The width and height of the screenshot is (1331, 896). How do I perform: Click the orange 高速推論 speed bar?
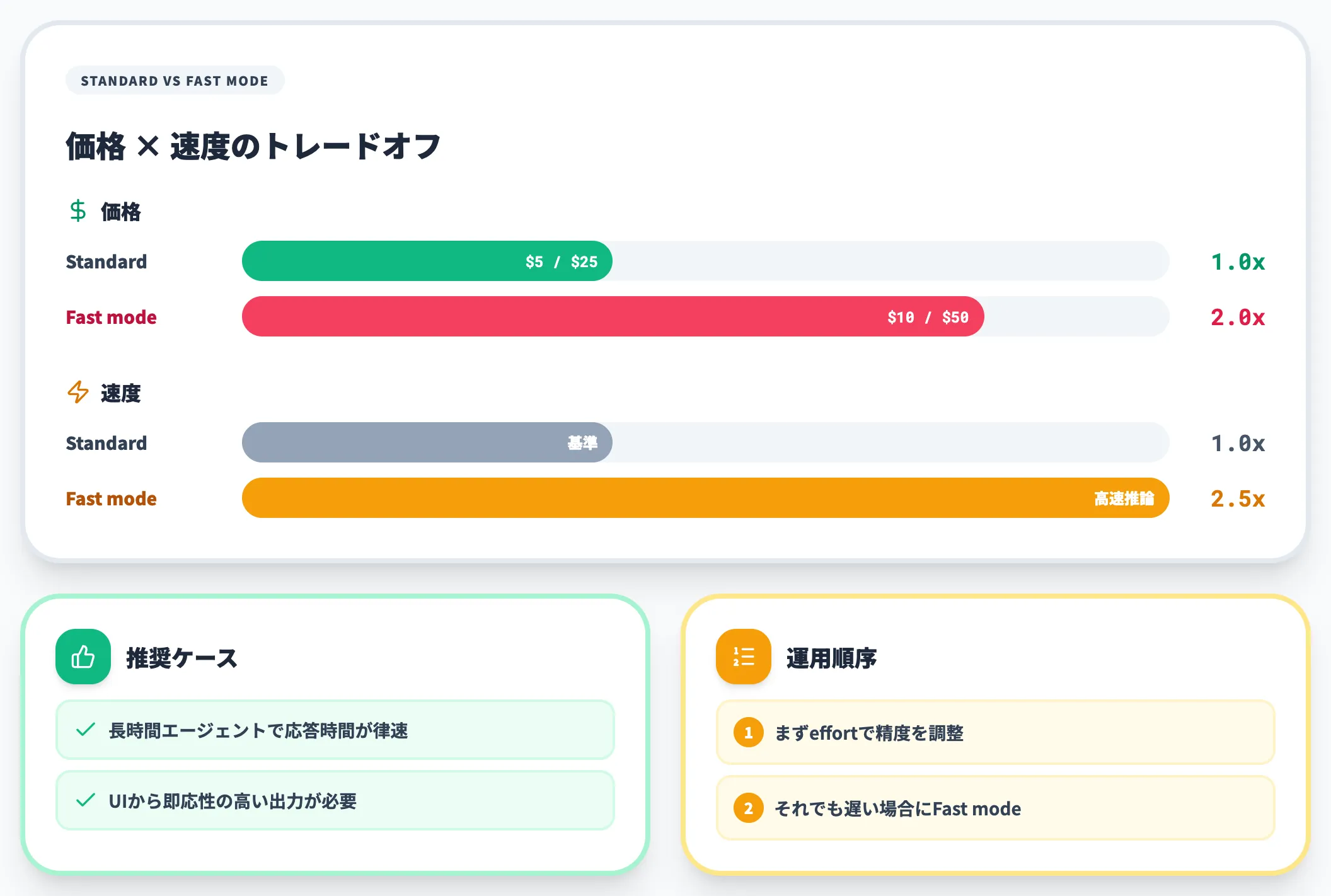pos(706,498)
